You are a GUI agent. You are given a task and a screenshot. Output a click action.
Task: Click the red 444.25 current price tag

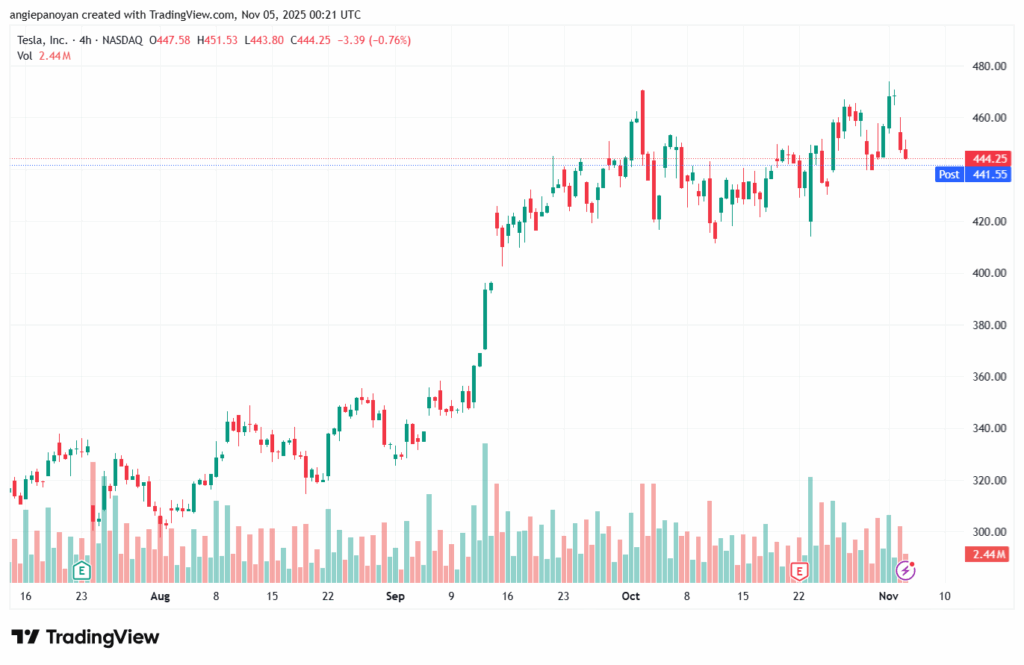[x=987, y=158]
